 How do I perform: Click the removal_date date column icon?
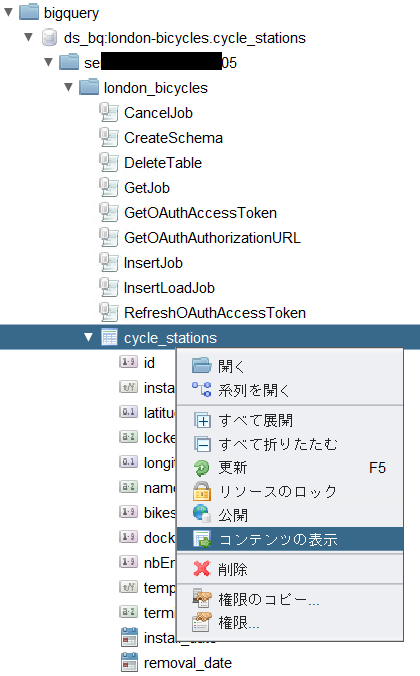[129, 663]
